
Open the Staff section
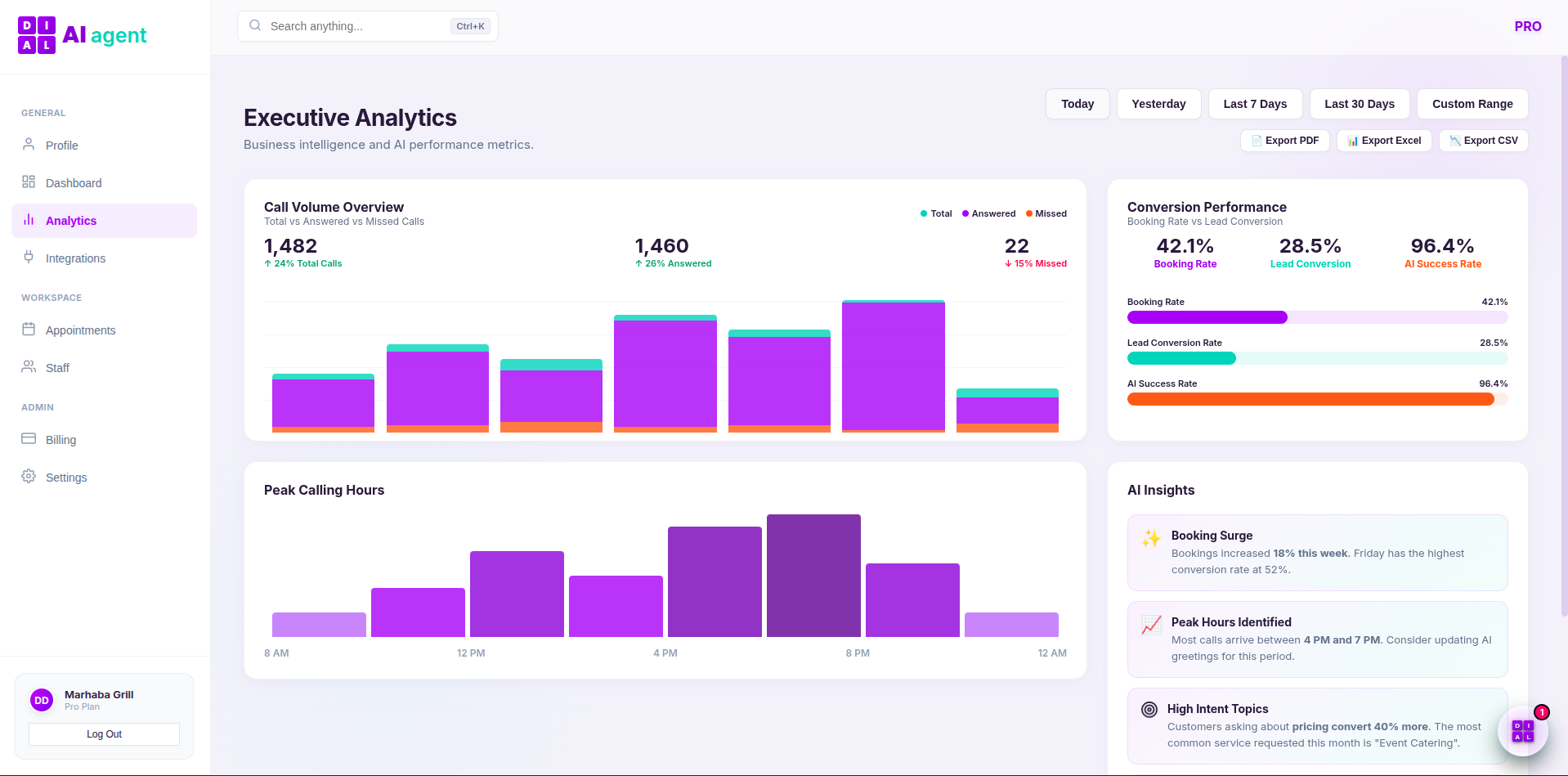[104, 368]
